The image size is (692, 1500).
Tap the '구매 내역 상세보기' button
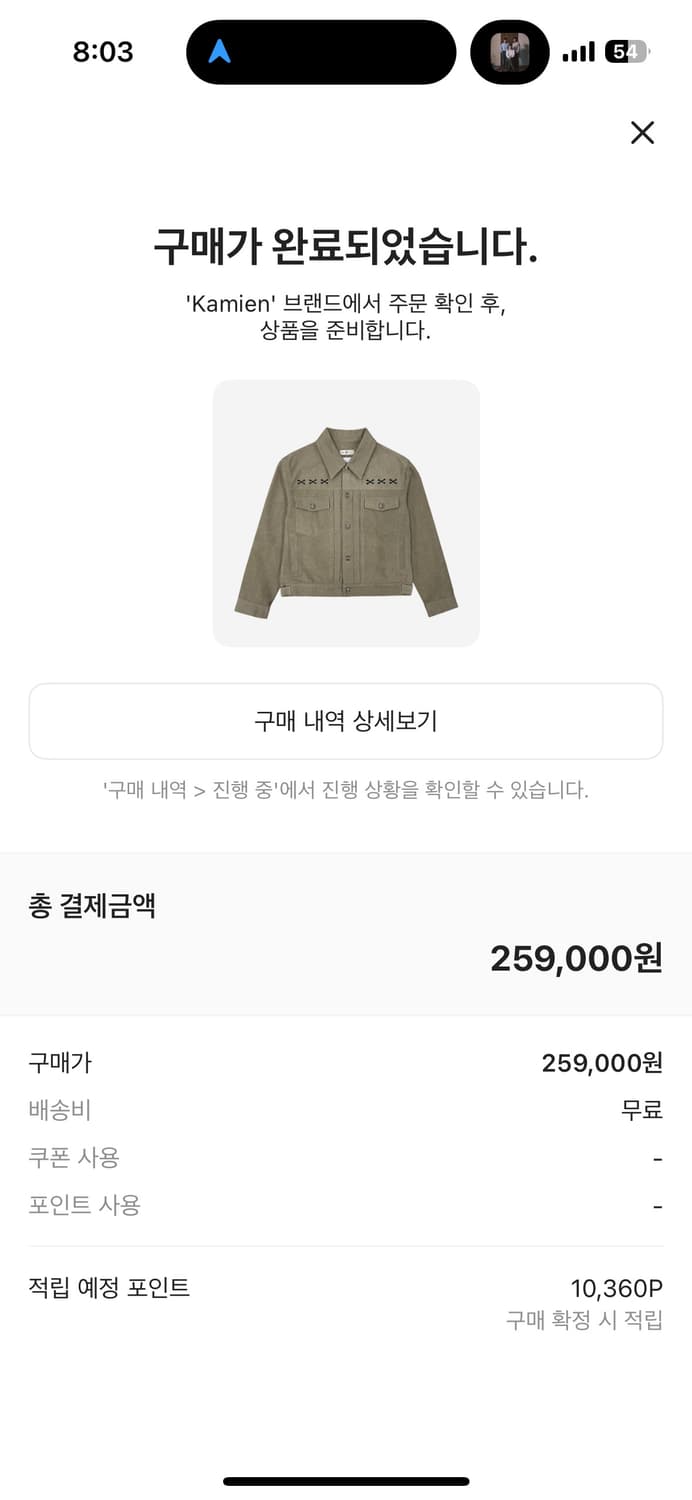coord(346,720)
